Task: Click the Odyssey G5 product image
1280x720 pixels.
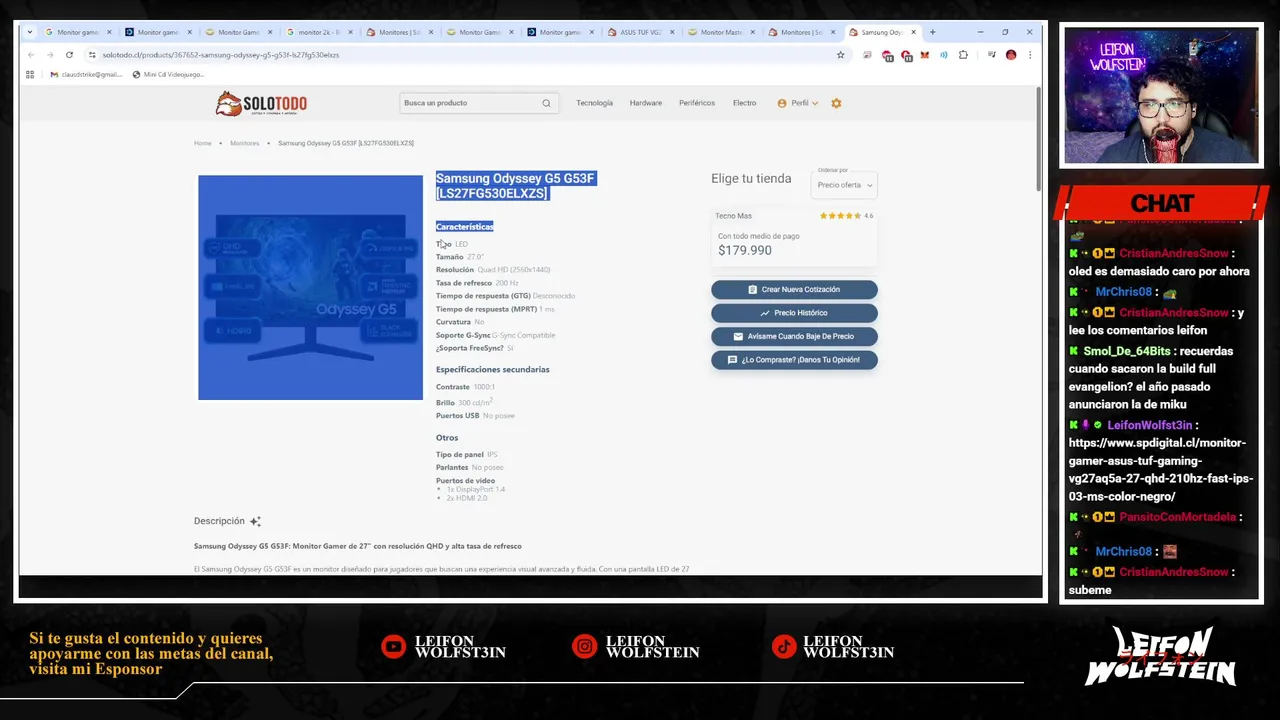Action: point(310,288)
